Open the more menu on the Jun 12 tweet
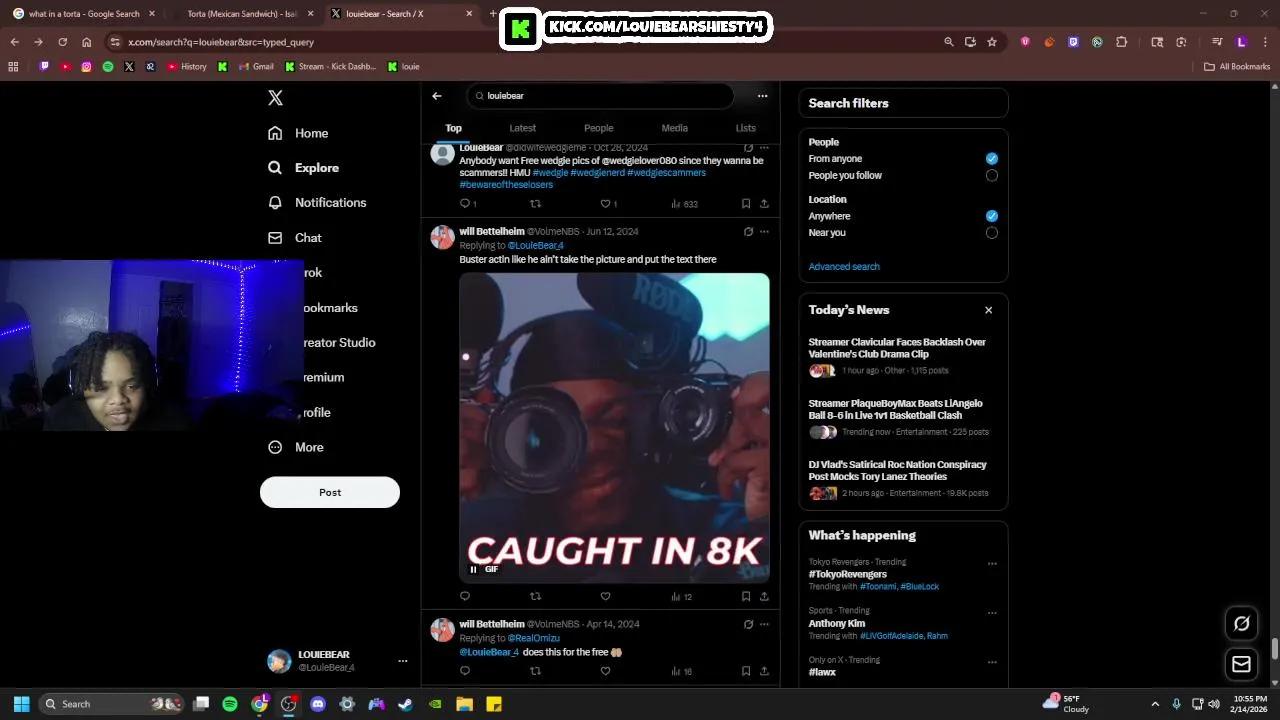 coord(764,231)
